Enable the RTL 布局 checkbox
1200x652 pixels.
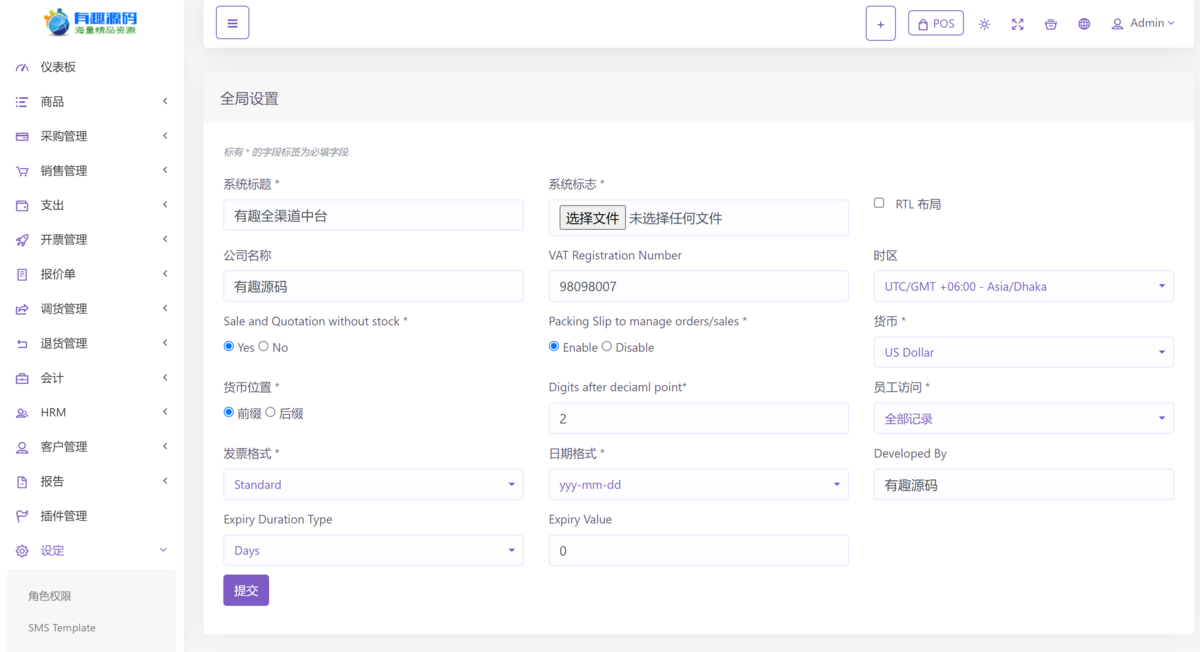point(879,203)
